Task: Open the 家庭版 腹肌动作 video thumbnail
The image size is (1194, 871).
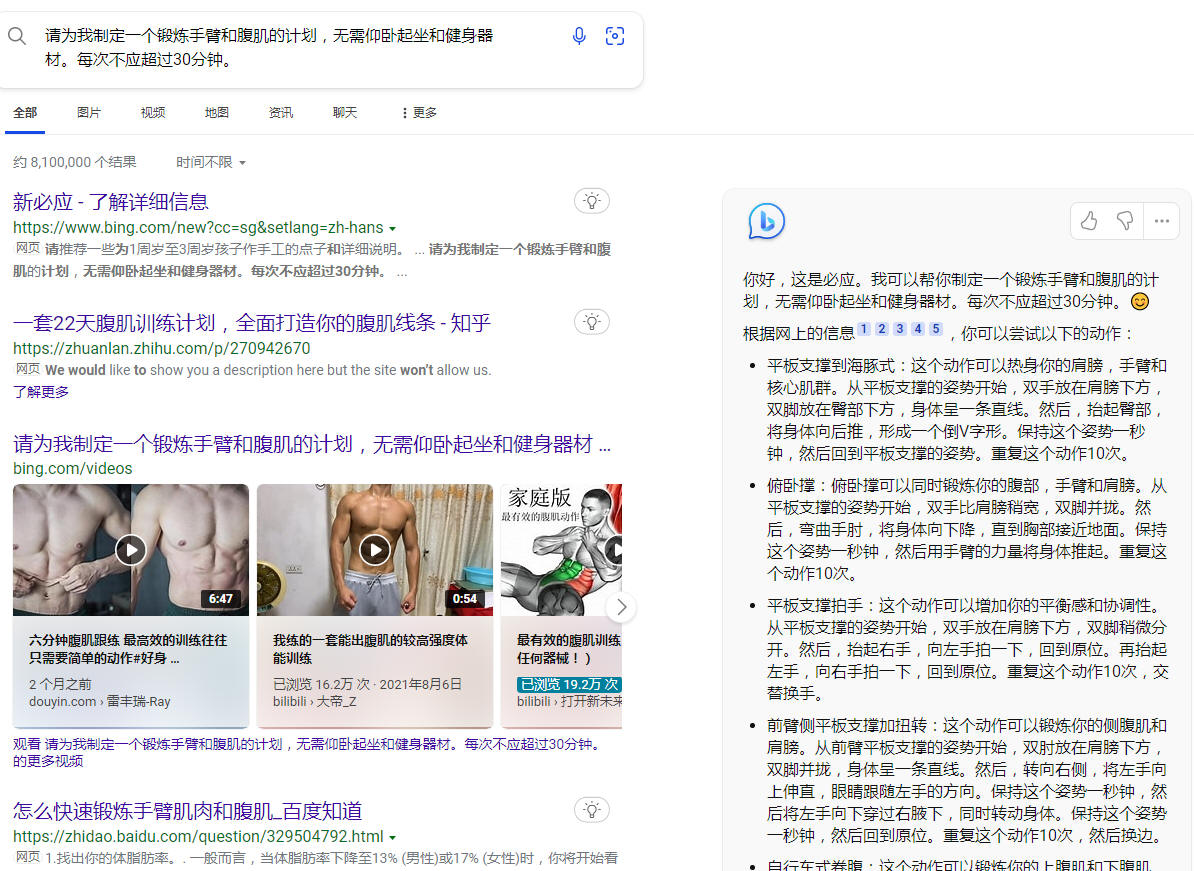Action: tap(561, 550)
